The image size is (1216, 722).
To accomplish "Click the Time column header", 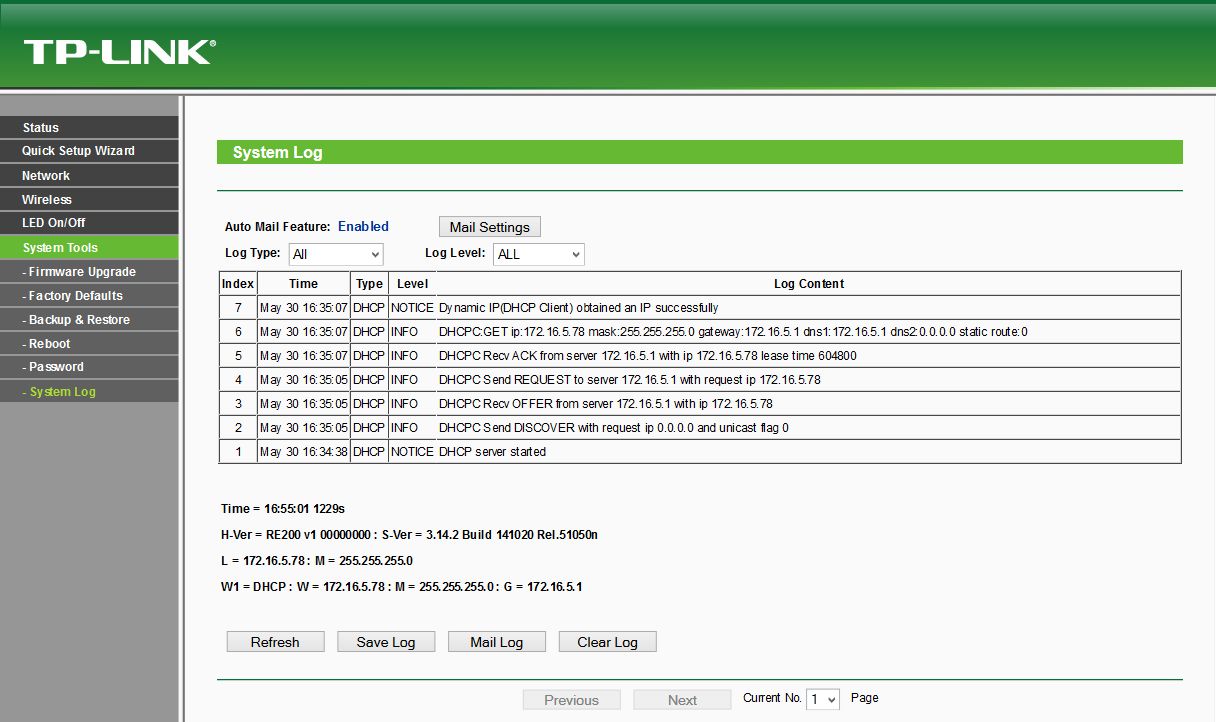I will tap(304, 284).
